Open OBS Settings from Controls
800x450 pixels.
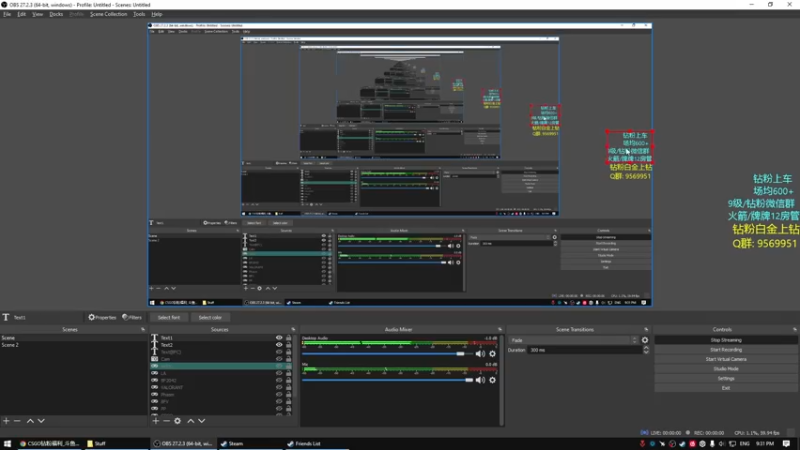[x=726, y=378]
